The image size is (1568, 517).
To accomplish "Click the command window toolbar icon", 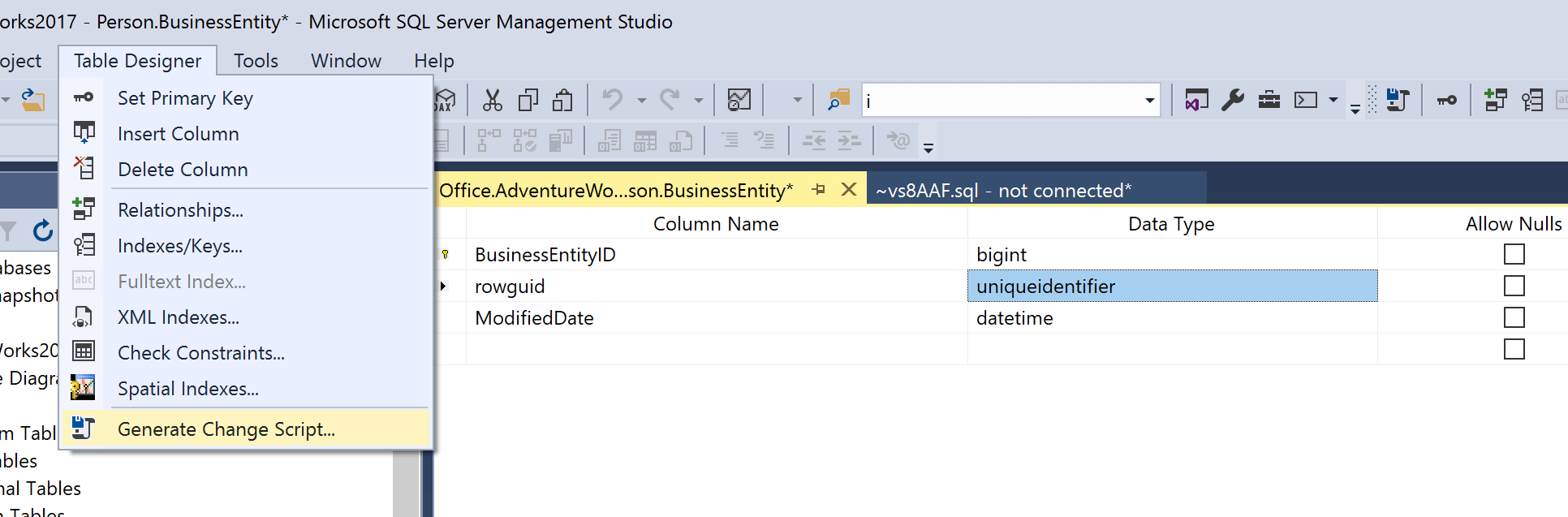I will click(x=1306, y=100).
